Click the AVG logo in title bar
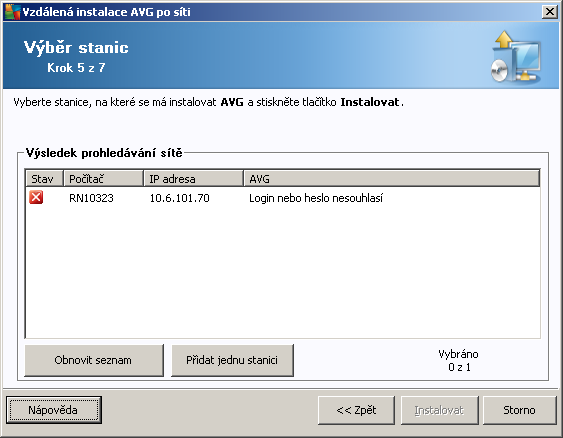Image resolution: width=563 pixels, height=438 pixels. [12, 12]
